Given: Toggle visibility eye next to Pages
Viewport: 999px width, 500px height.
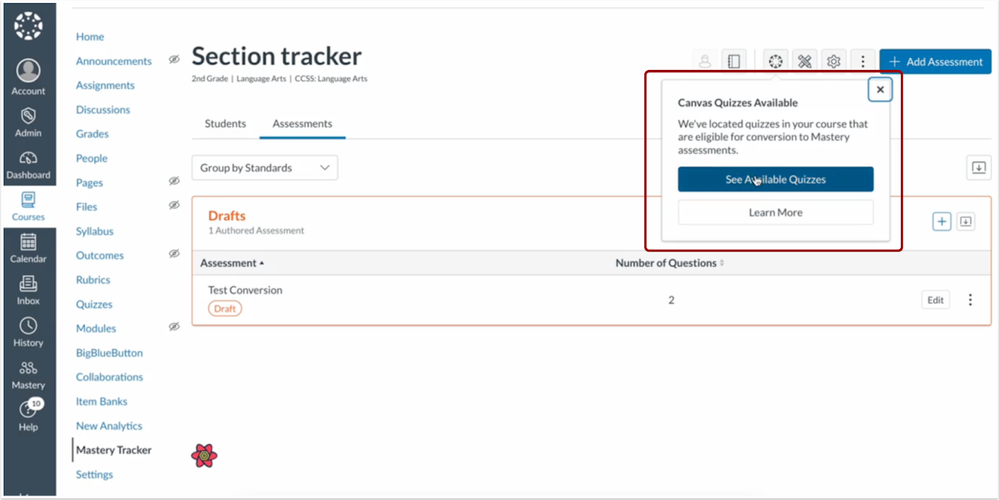Looking at the screenshot, I should (x=174, y=182).
